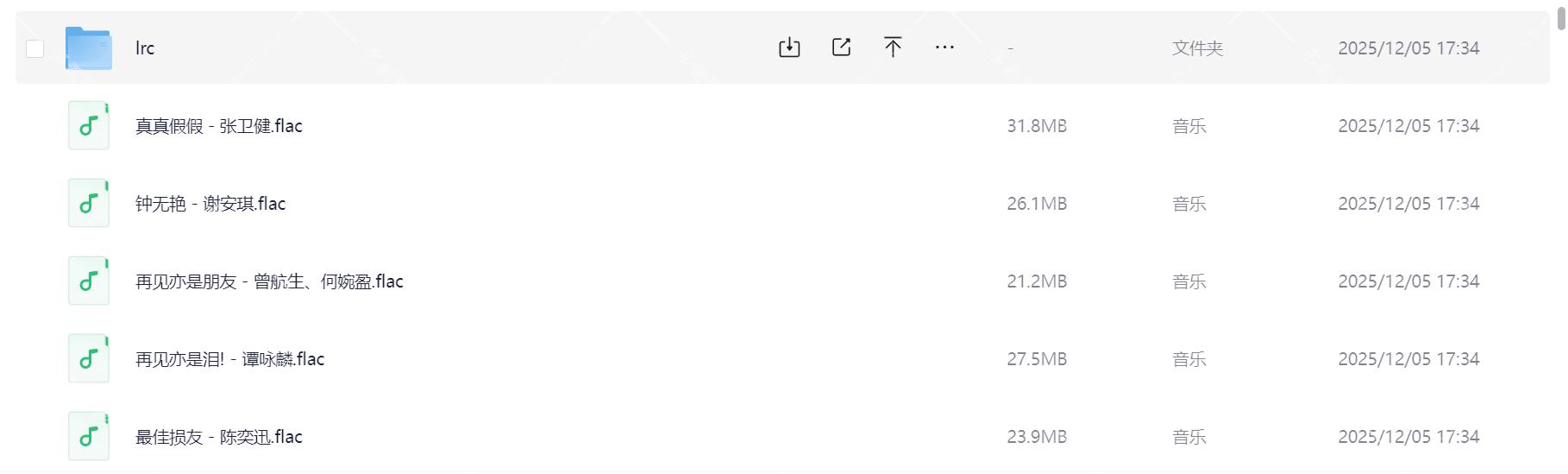Open file 再见亦是泪! - 谭咏麟.flac

pyautogui.click(x=229, y=359)
